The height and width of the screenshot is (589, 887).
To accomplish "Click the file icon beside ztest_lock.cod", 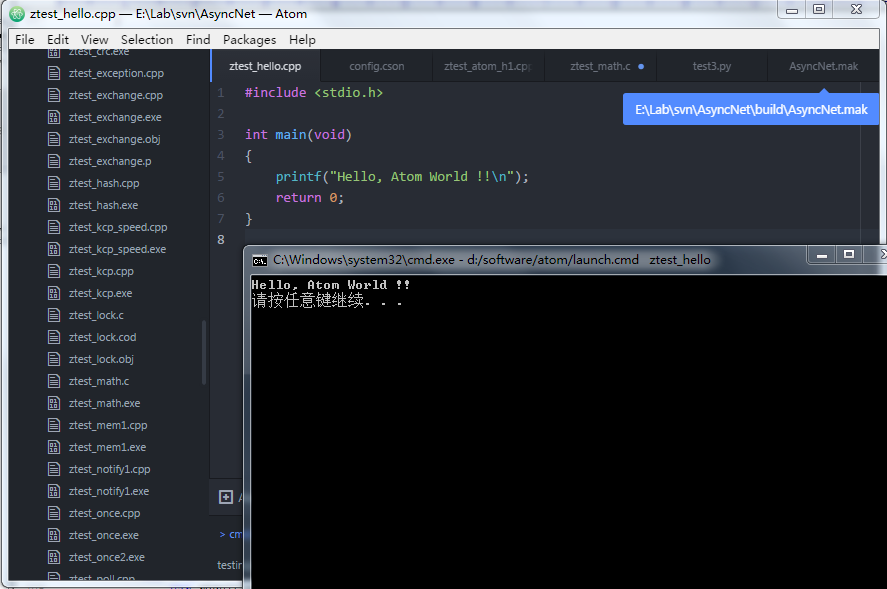I will 54,337.
